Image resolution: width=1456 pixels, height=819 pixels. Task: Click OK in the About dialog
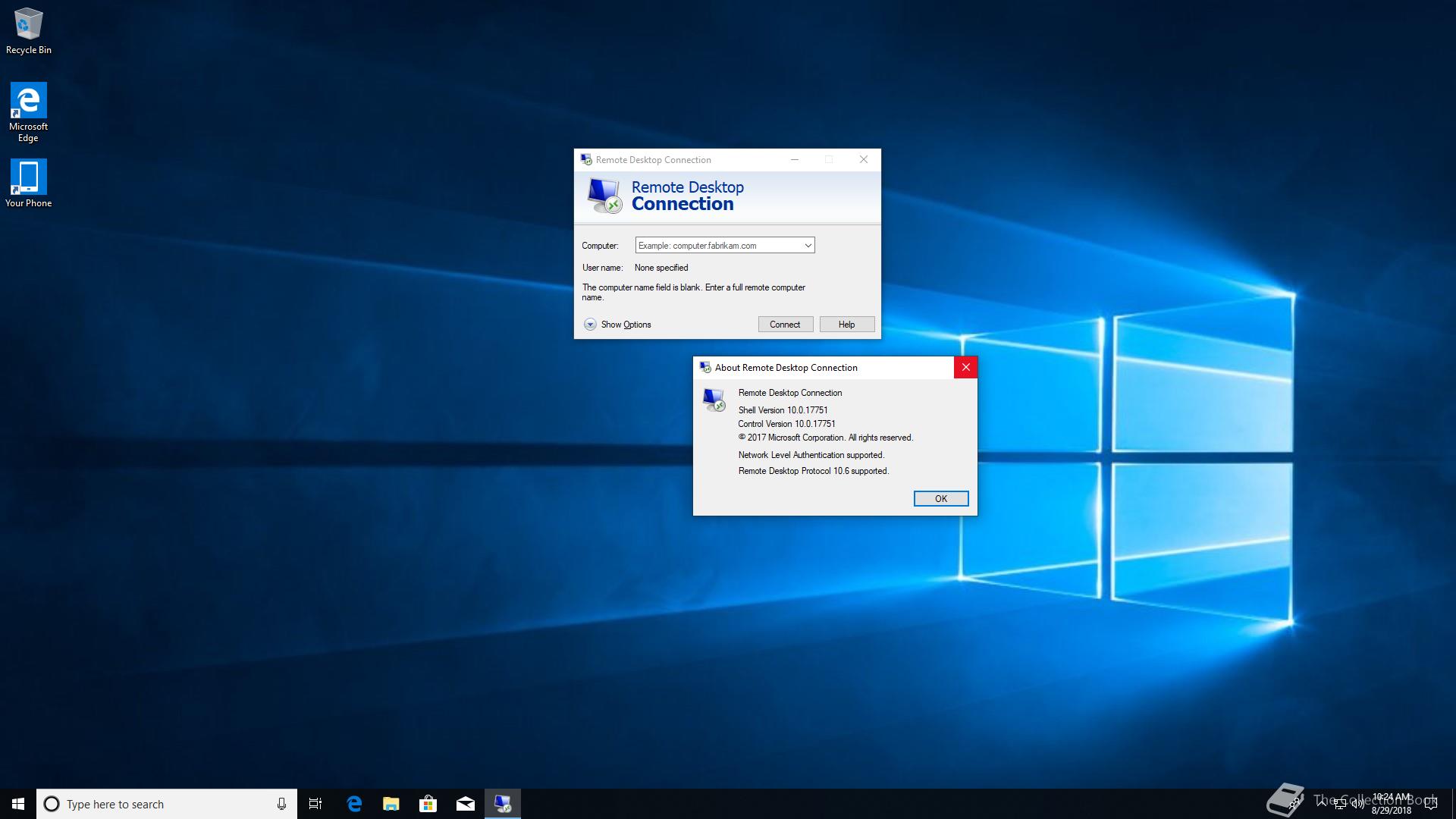[941, 498]
